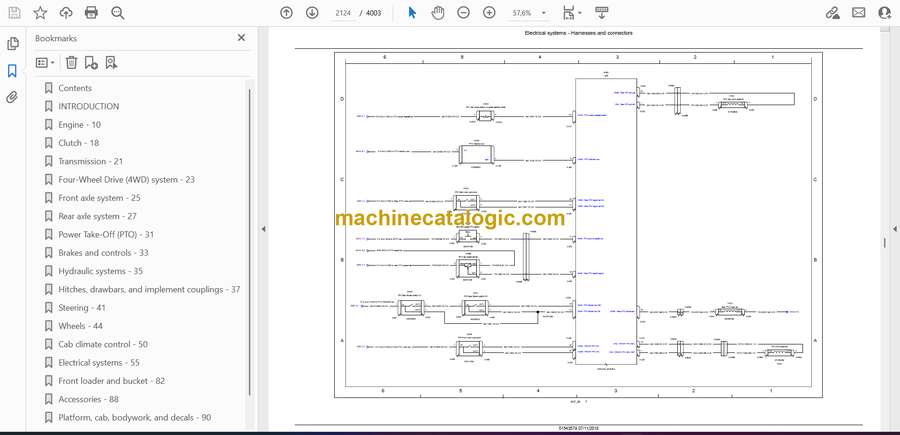This screenshot has height=435, width=900.
Task: Open the page thumbnails panel
Action: click(13, 44)
